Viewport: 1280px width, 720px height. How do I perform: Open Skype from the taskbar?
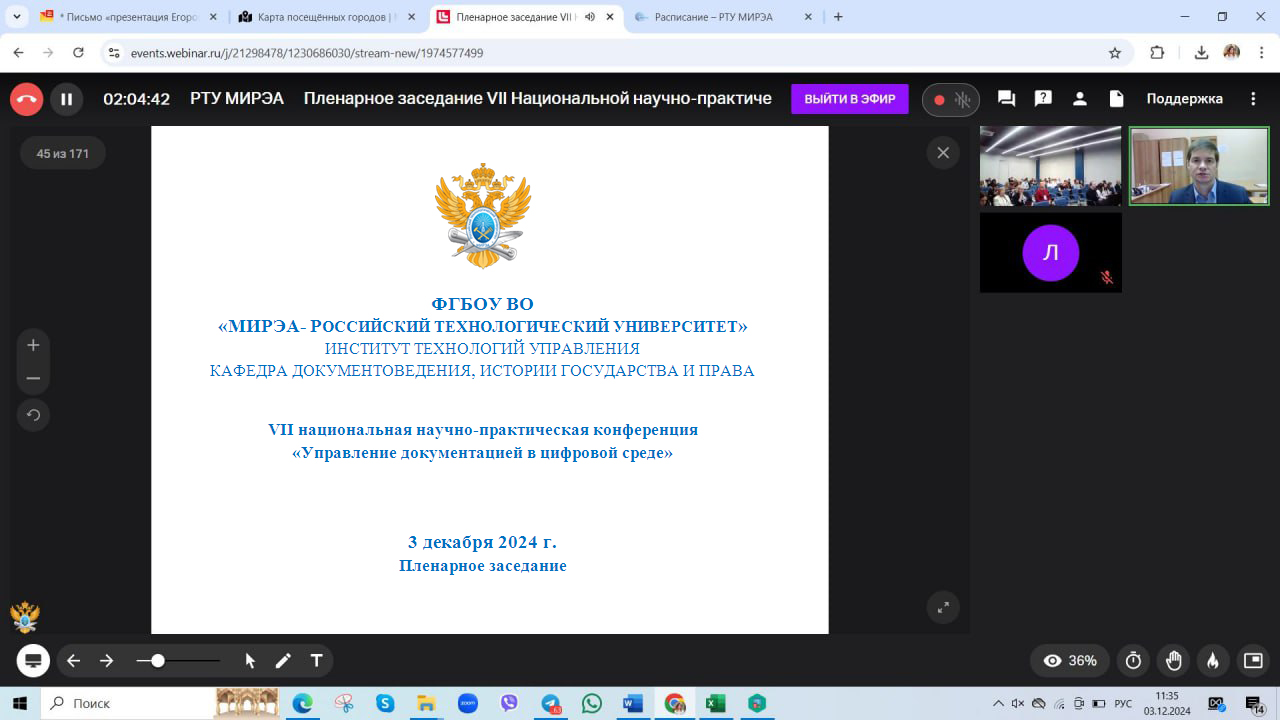coord(385,703)
